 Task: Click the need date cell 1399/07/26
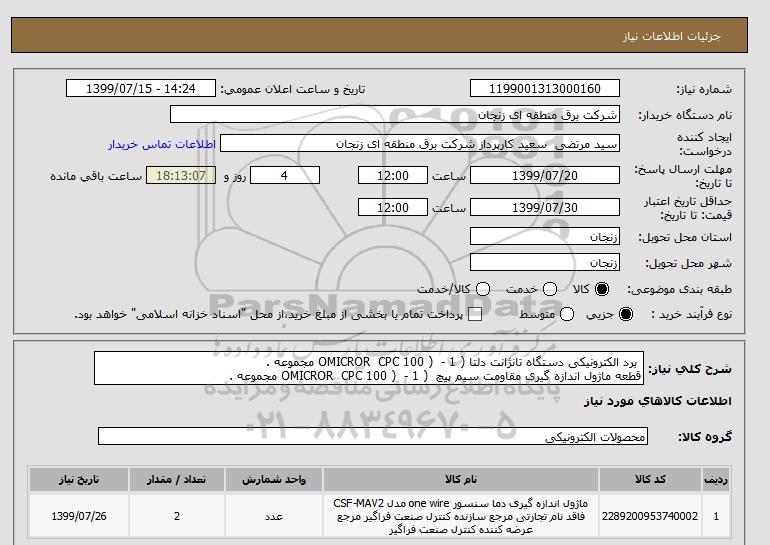79,516
